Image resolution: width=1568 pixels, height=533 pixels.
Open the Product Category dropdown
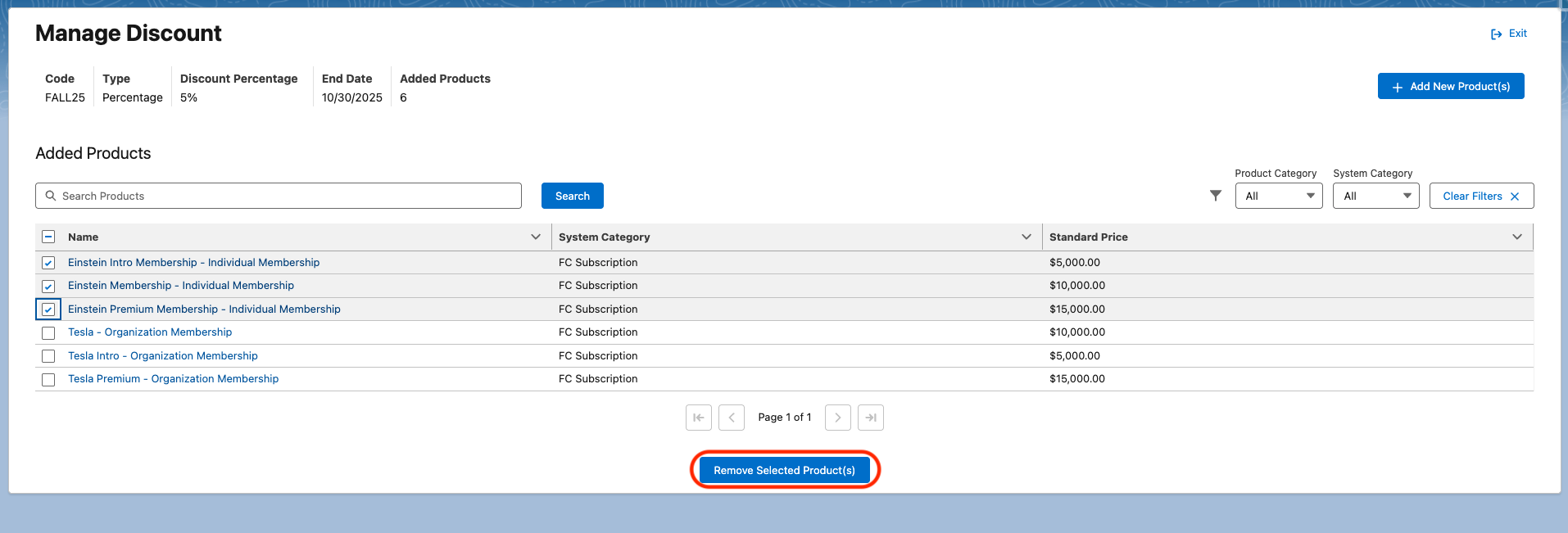pyautogui.click(x=1279, y=196)
